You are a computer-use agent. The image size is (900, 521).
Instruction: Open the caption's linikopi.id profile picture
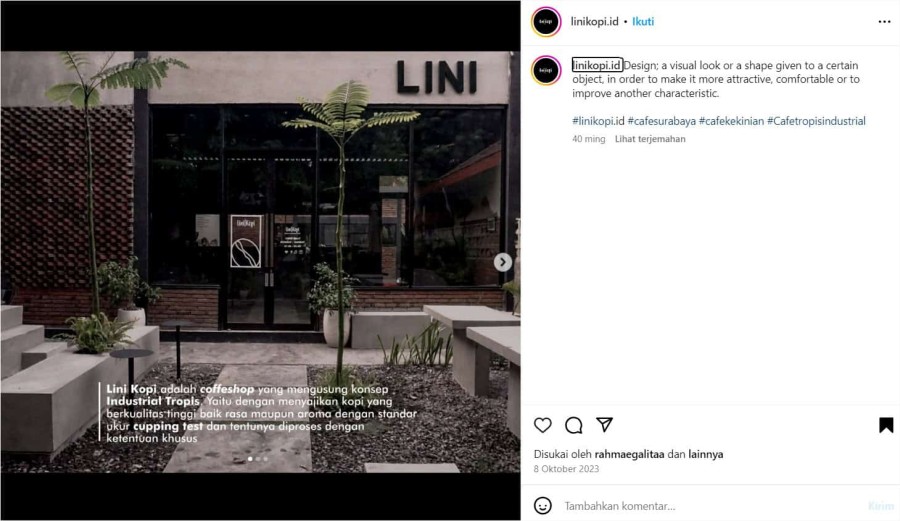(x=546, y=71)
